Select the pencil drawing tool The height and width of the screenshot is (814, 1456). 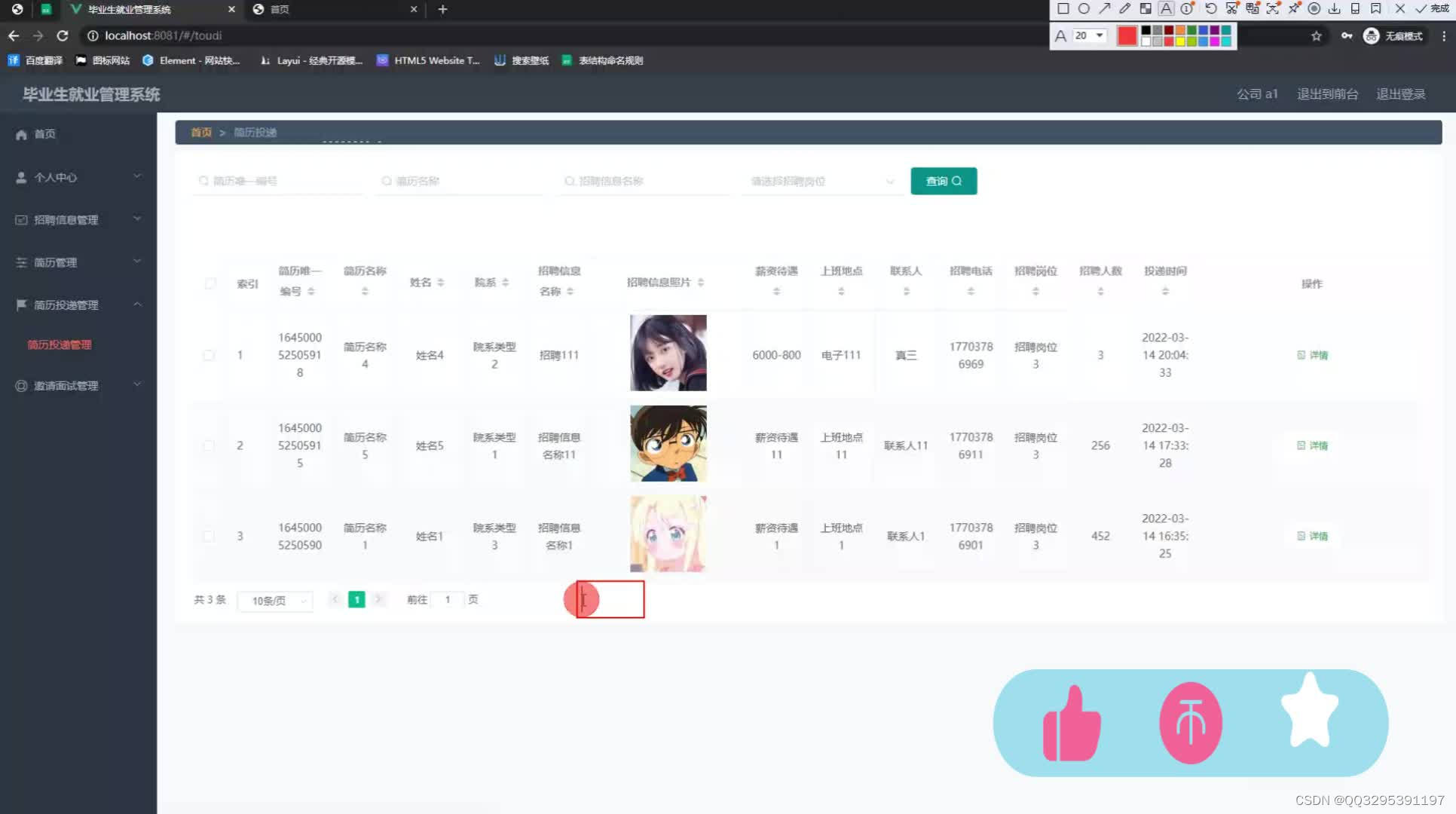point(1124,9)
